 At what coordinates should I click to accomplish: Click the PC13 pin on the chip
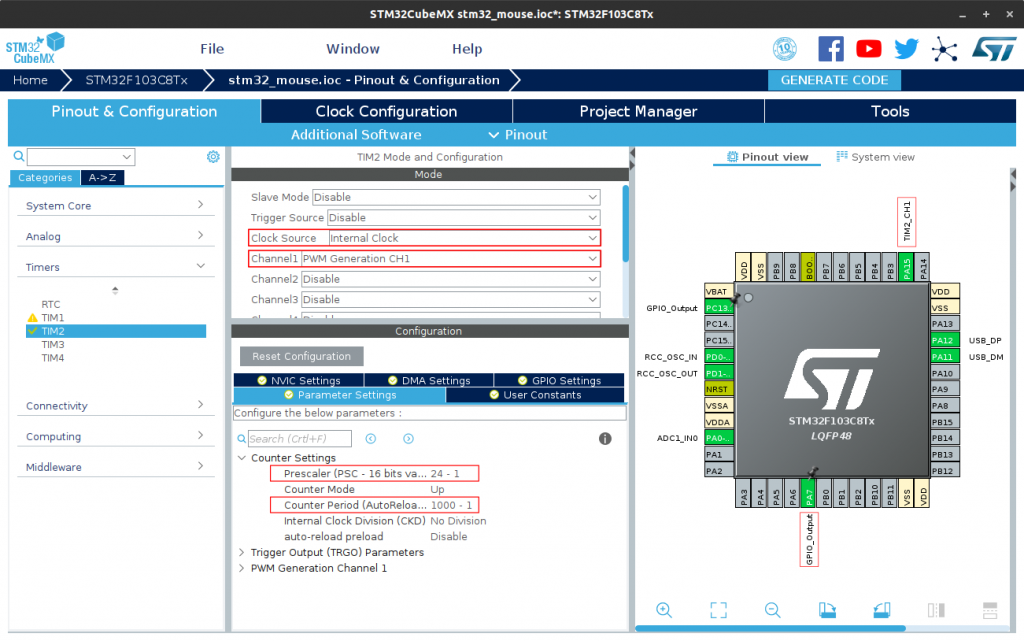click(718, 307)
